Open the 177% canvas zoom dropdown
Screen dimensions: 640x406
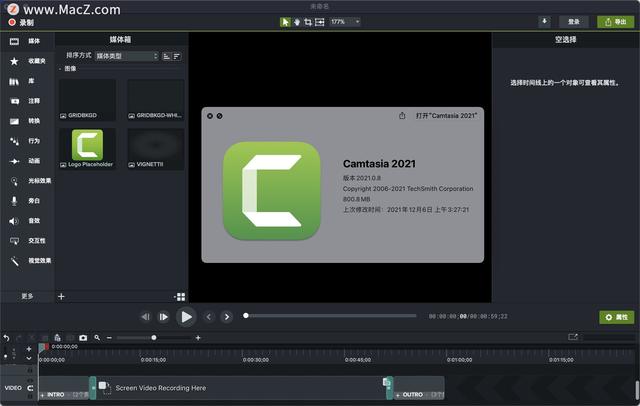[345, 22]
